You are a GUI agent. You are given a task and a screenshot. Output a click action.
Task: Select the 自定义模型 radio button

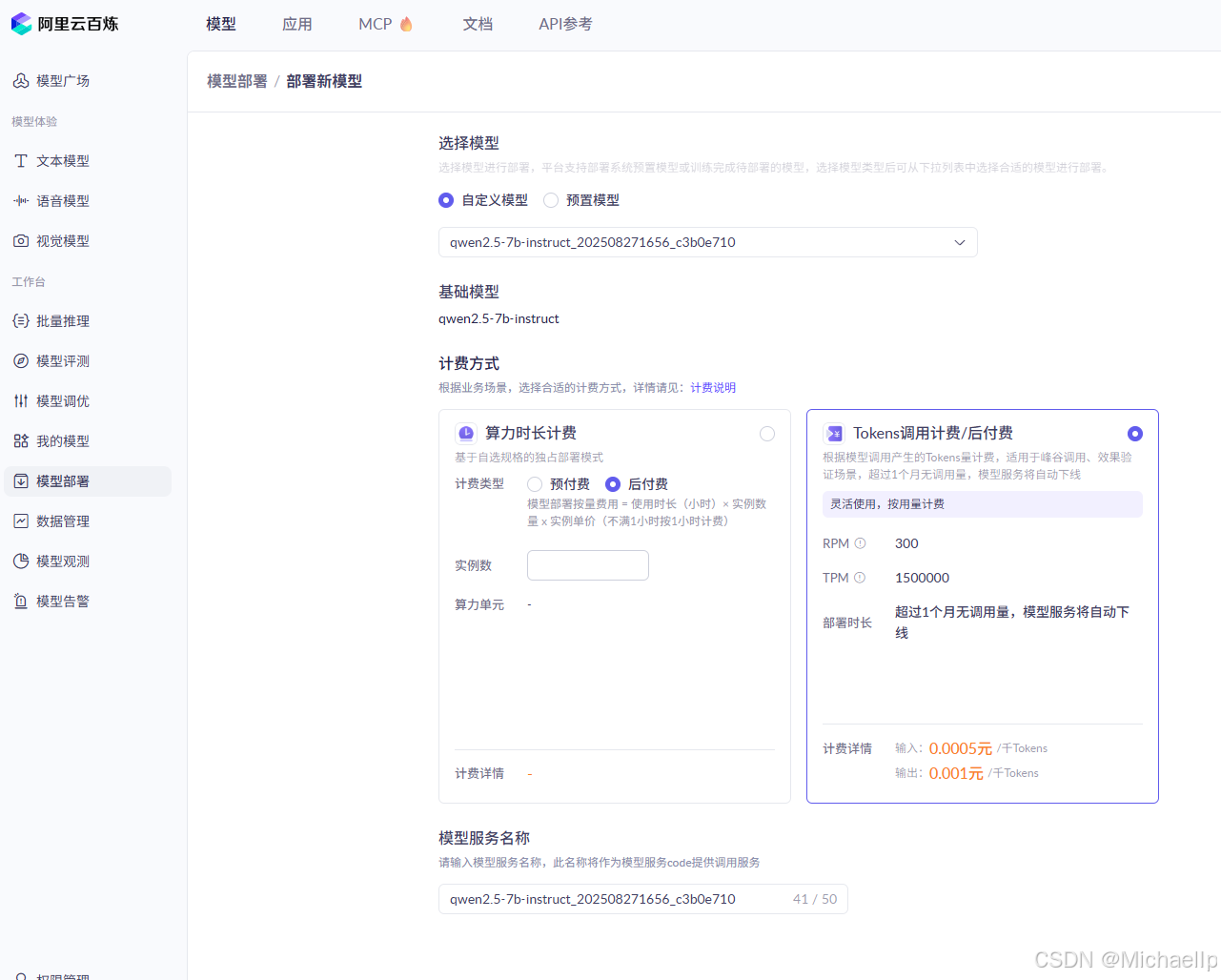pos(446,200)
